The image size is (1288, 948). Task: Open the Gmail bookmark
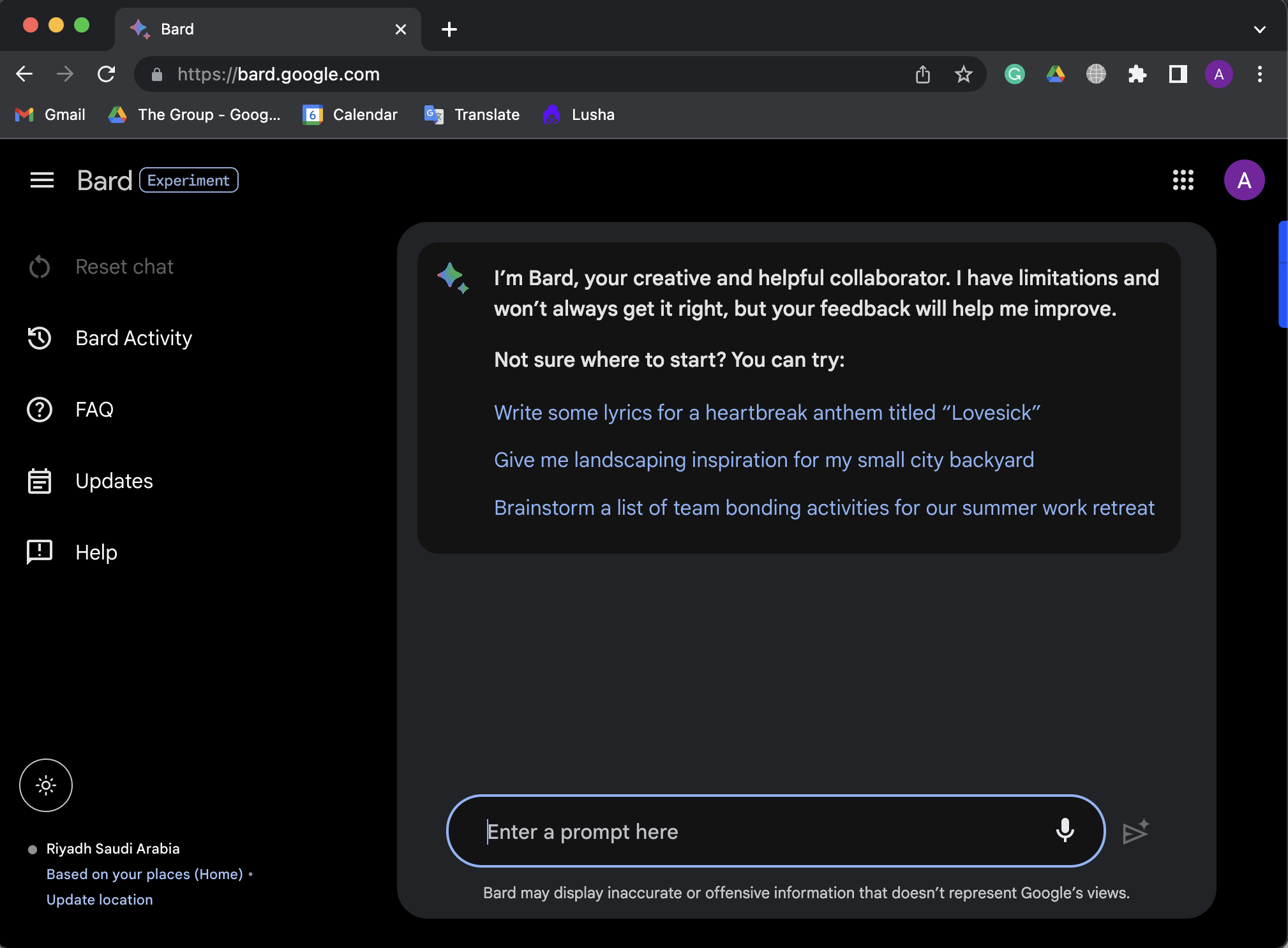coord(50,115)
